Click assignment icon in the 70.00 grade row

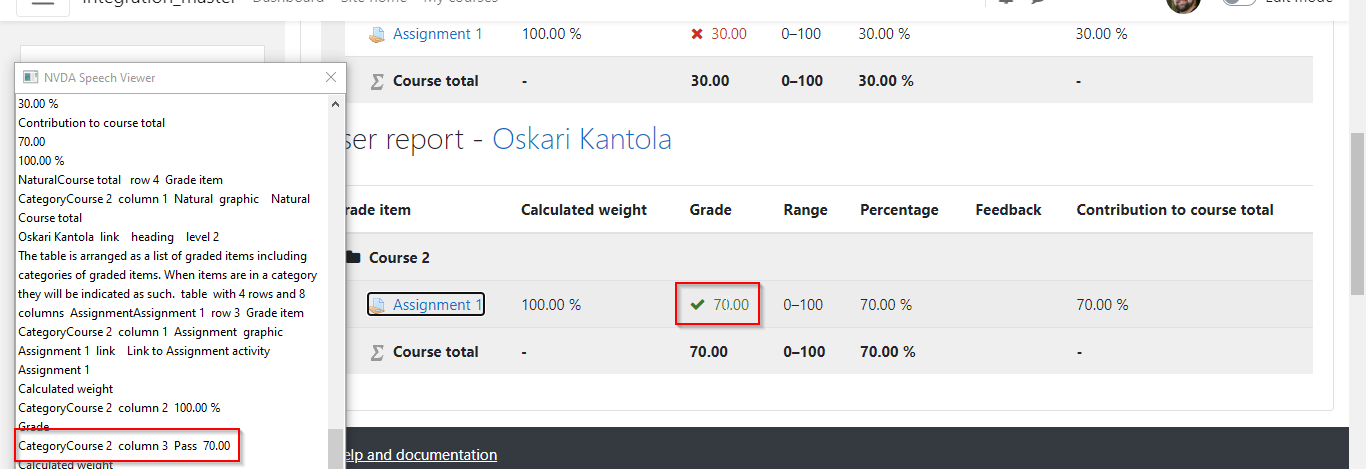coord(378,305)
